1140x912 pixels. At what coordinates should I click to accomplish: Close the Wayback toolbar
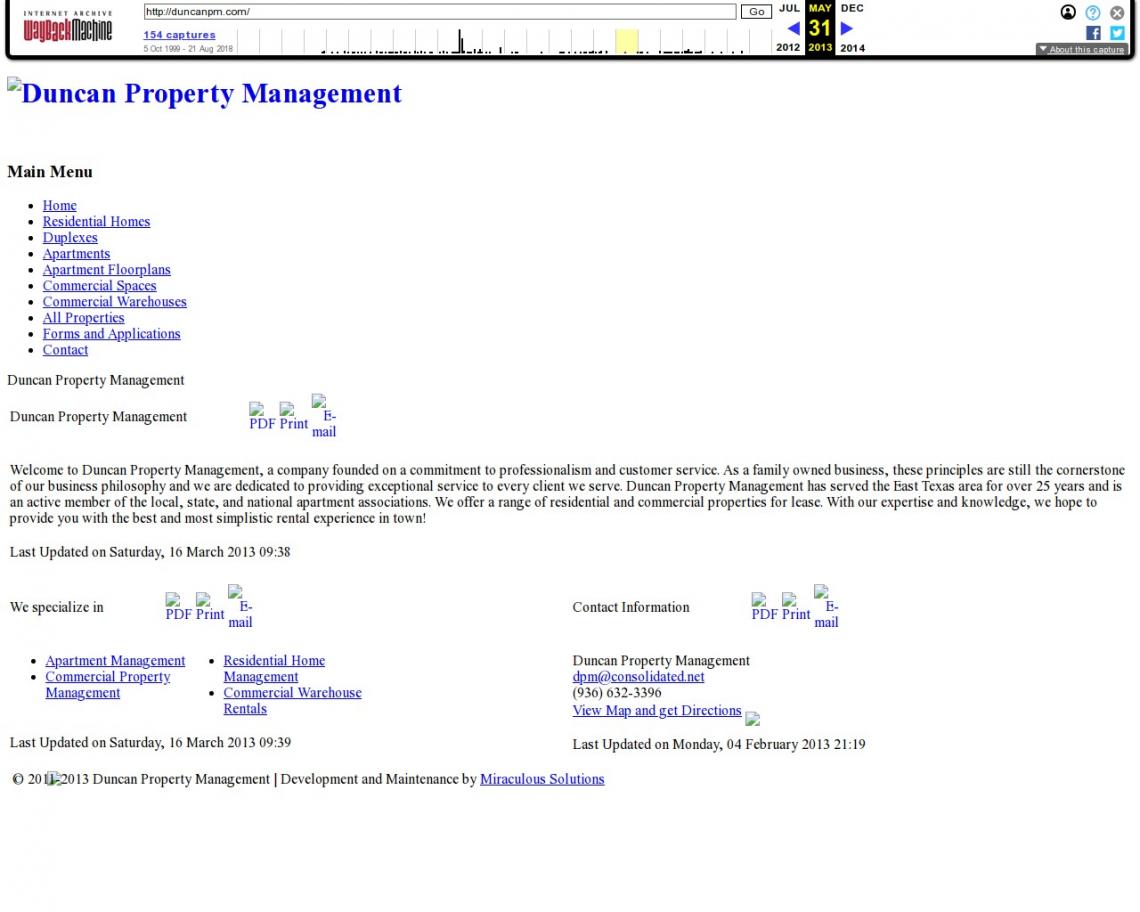click(1117, 12)
